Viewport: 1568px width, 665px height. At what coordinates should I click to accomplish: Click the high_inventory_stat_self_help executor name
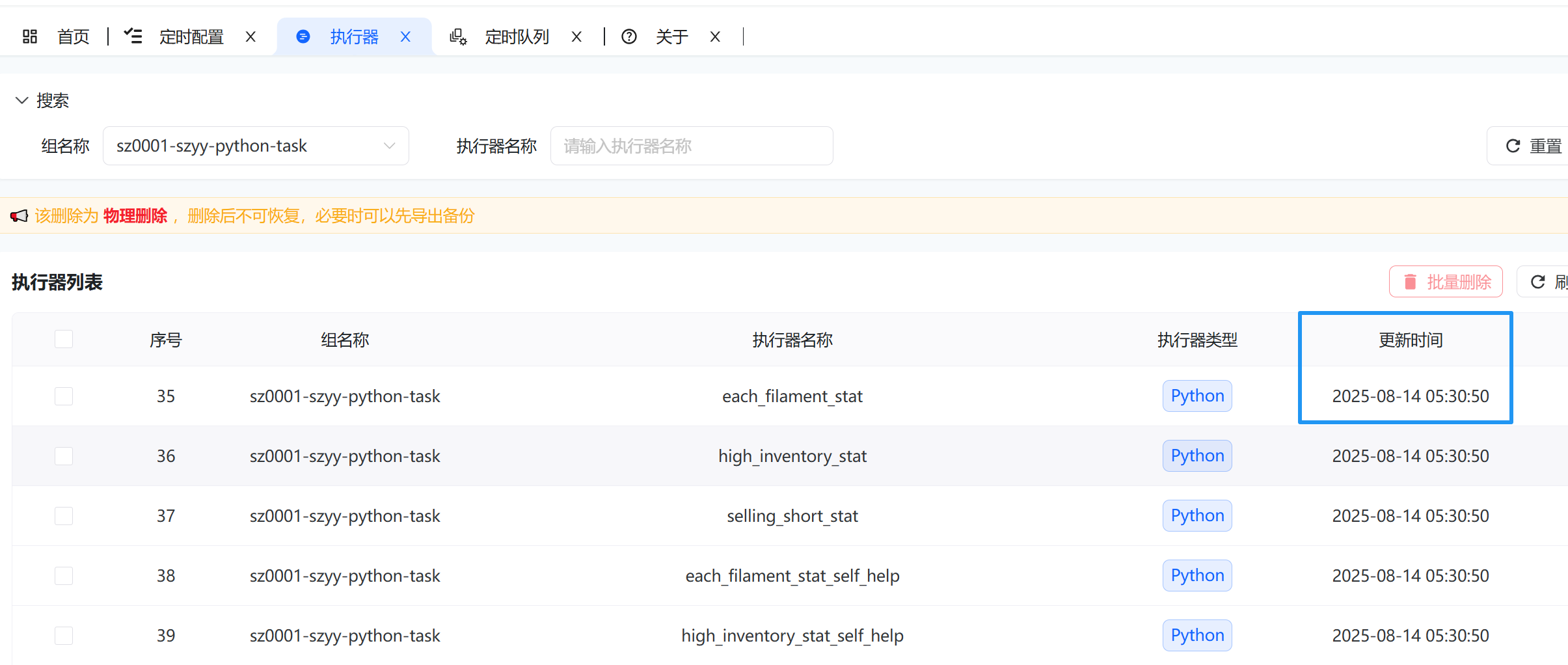pyautogui.click(x=792, y=636)
